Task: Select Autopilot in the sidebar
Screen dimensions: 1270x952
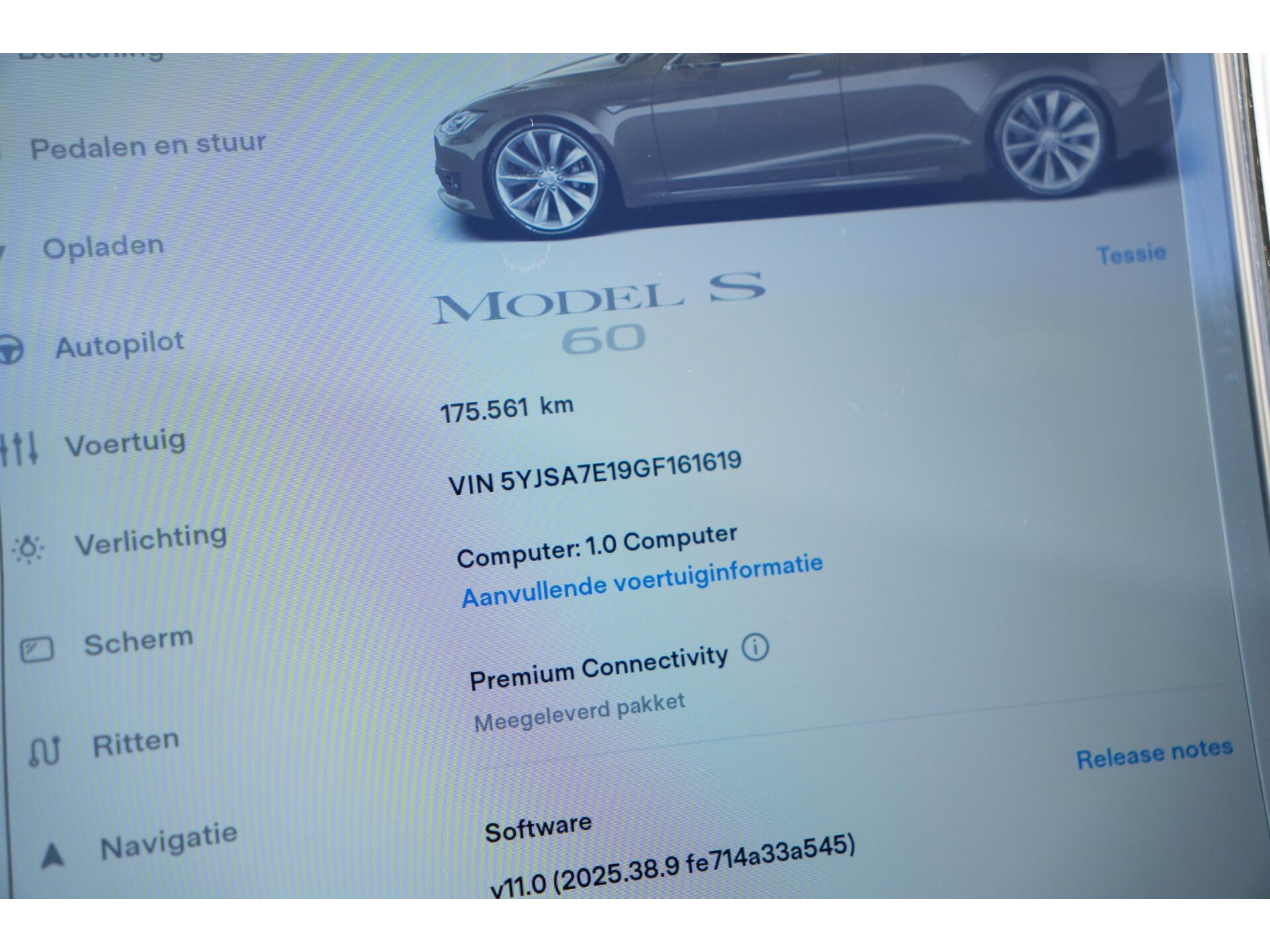Action: click(x=120, y=345)
